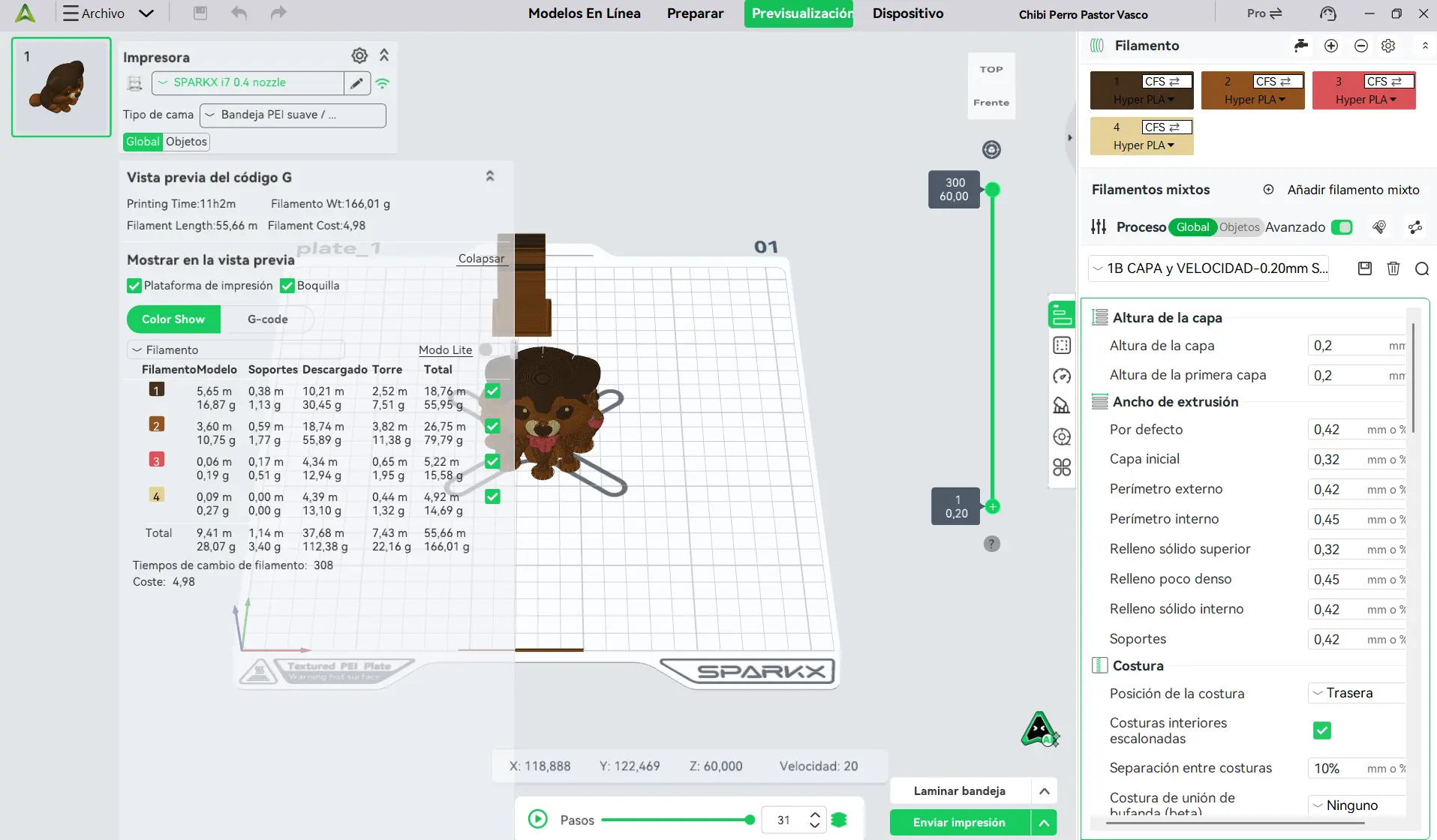Click the node-graph icon right of Avanzado

(x=1415, y=227)
